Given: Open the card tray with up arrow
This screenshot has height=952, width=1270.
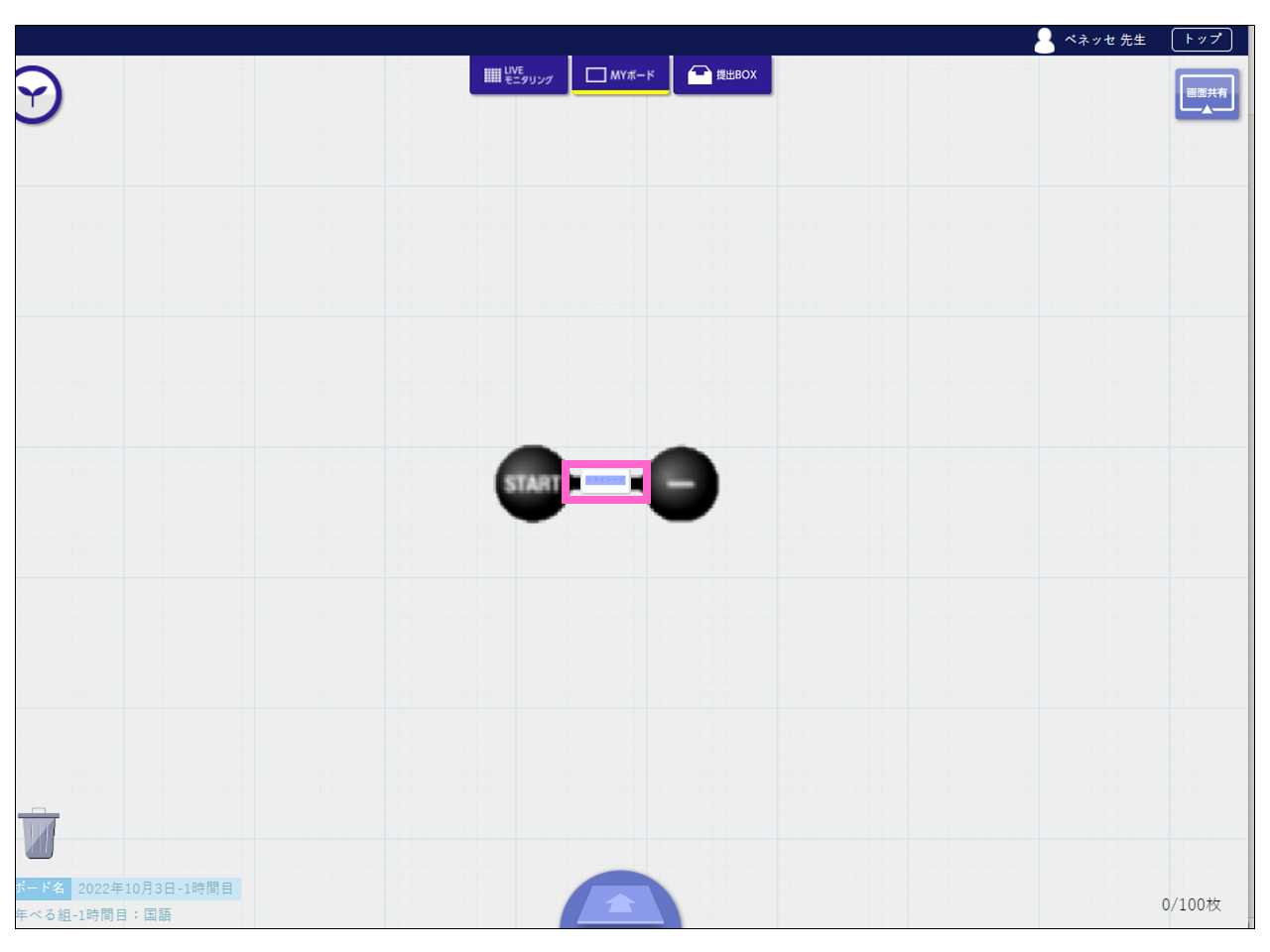Looking at the screenshot, I should (x=620, y=903).
